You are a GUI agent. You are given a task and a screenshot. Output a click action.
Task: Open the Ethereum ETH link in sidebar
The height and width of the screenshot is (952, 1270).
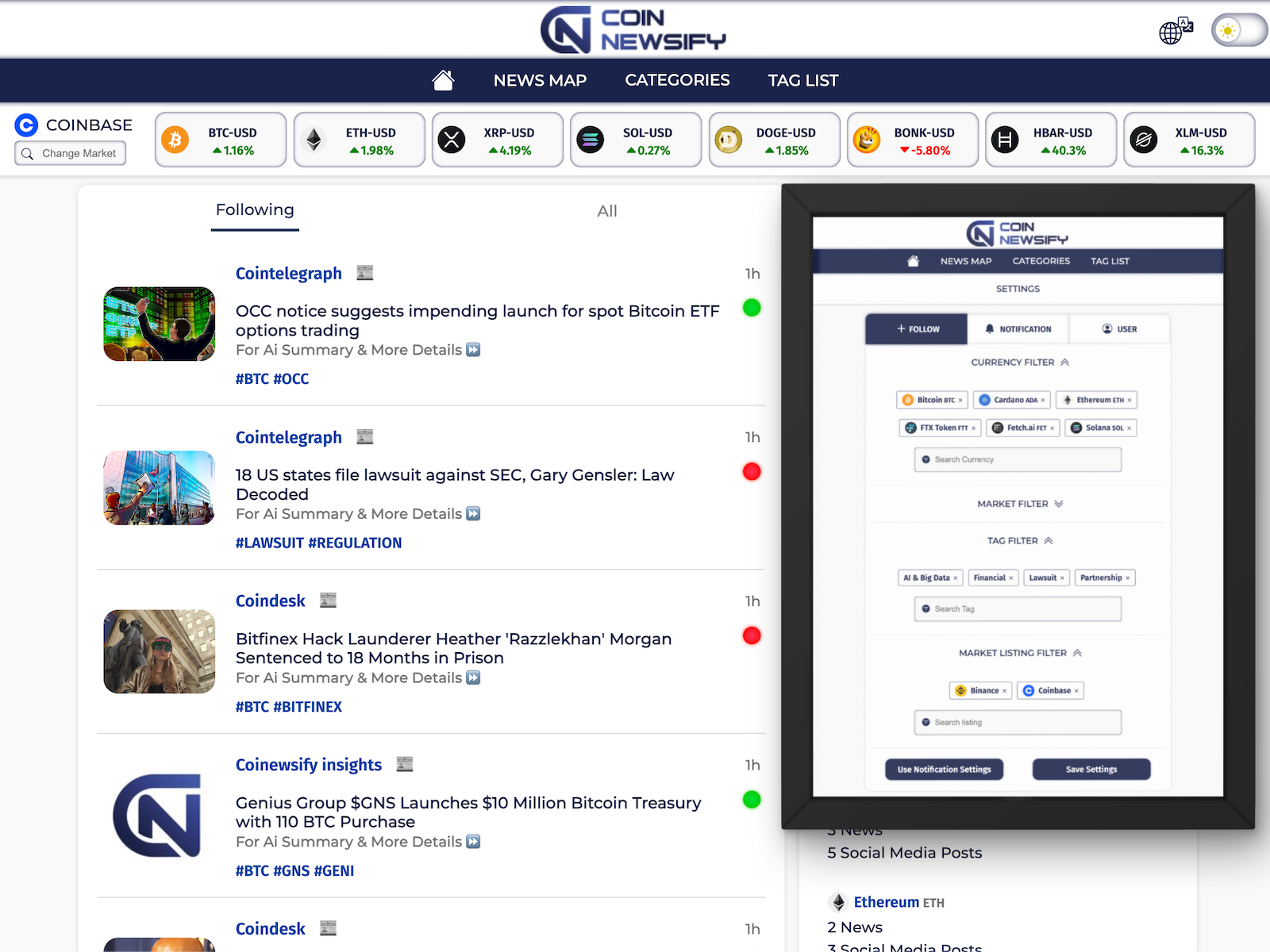click(x=899, y=903)
